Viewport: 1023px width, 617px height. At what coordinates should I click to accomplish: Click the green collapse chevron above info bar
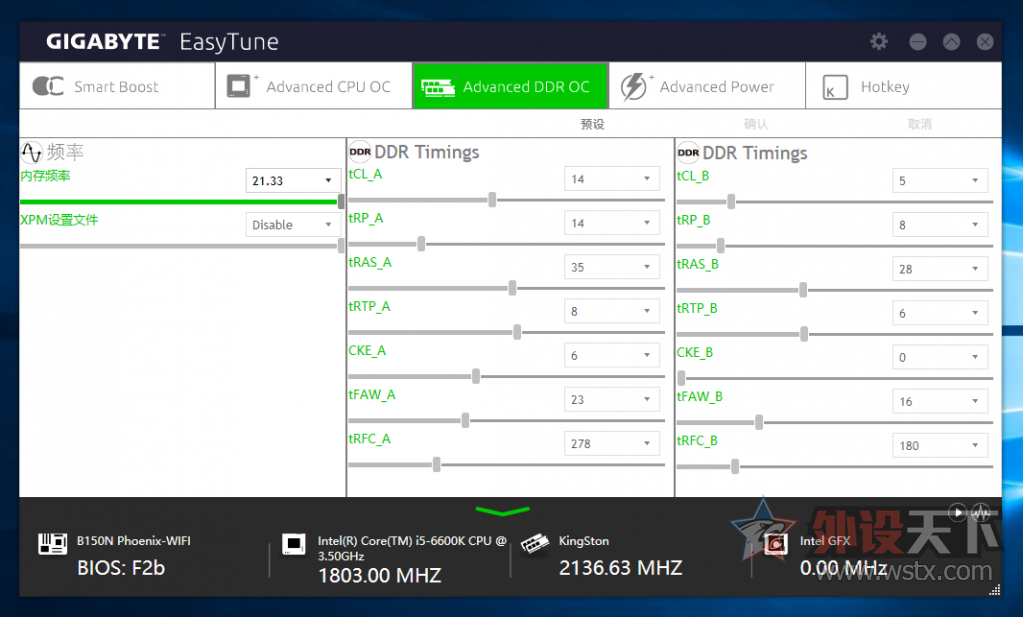[502, 511]
